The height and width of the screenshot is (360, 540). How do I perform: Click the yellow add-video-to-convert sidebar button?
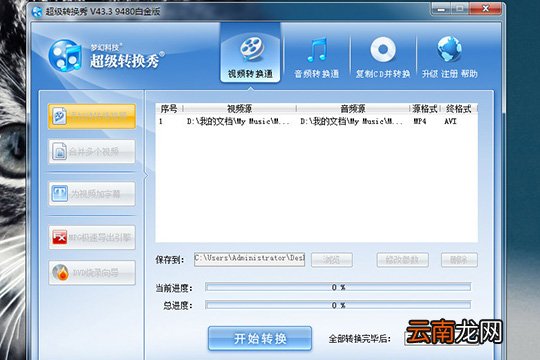point(92,116)
